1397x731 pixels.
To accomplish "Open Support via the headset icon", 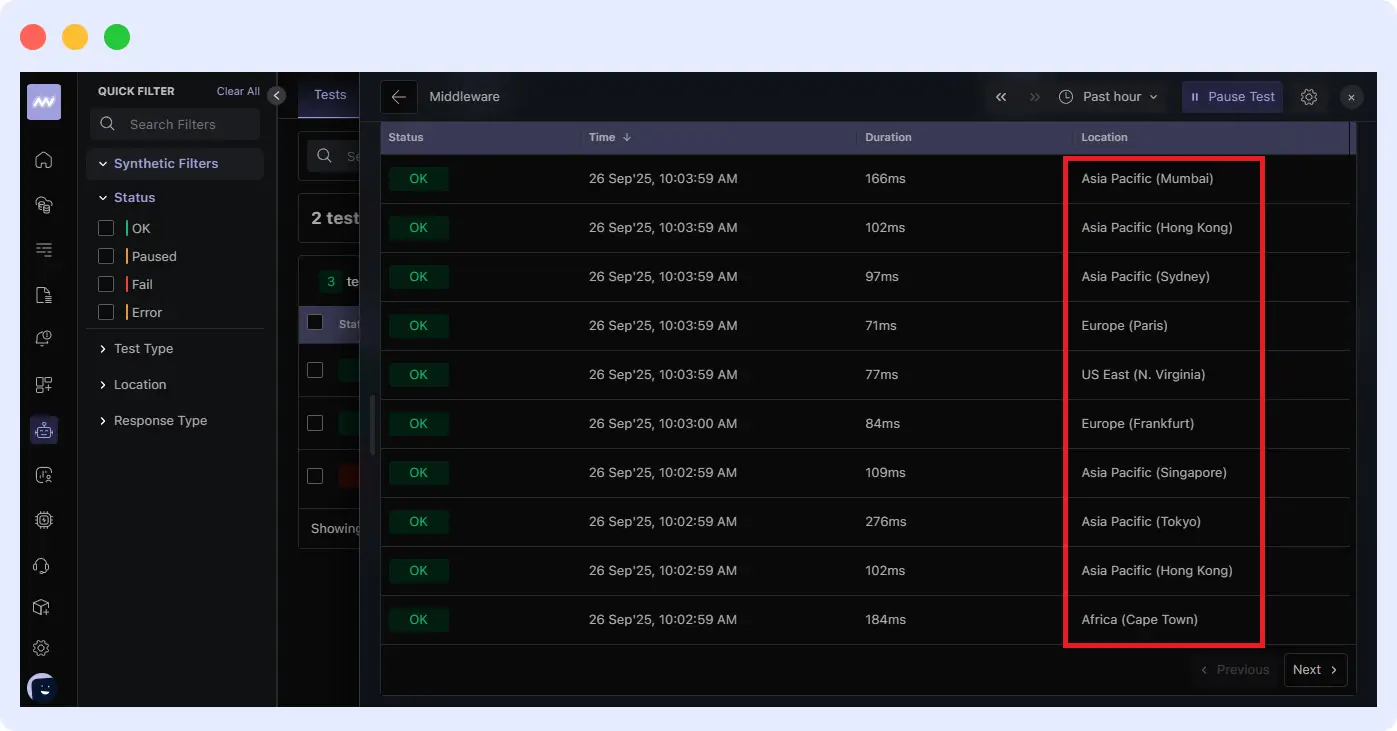I will (43, 565).
